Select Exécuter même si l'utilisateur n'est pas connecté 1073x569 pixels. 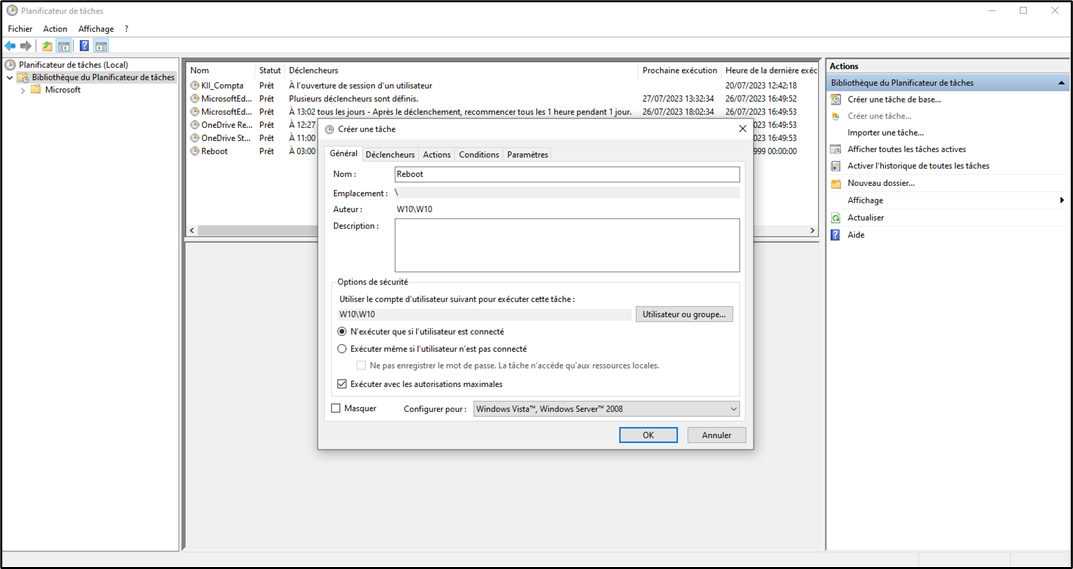342,349
